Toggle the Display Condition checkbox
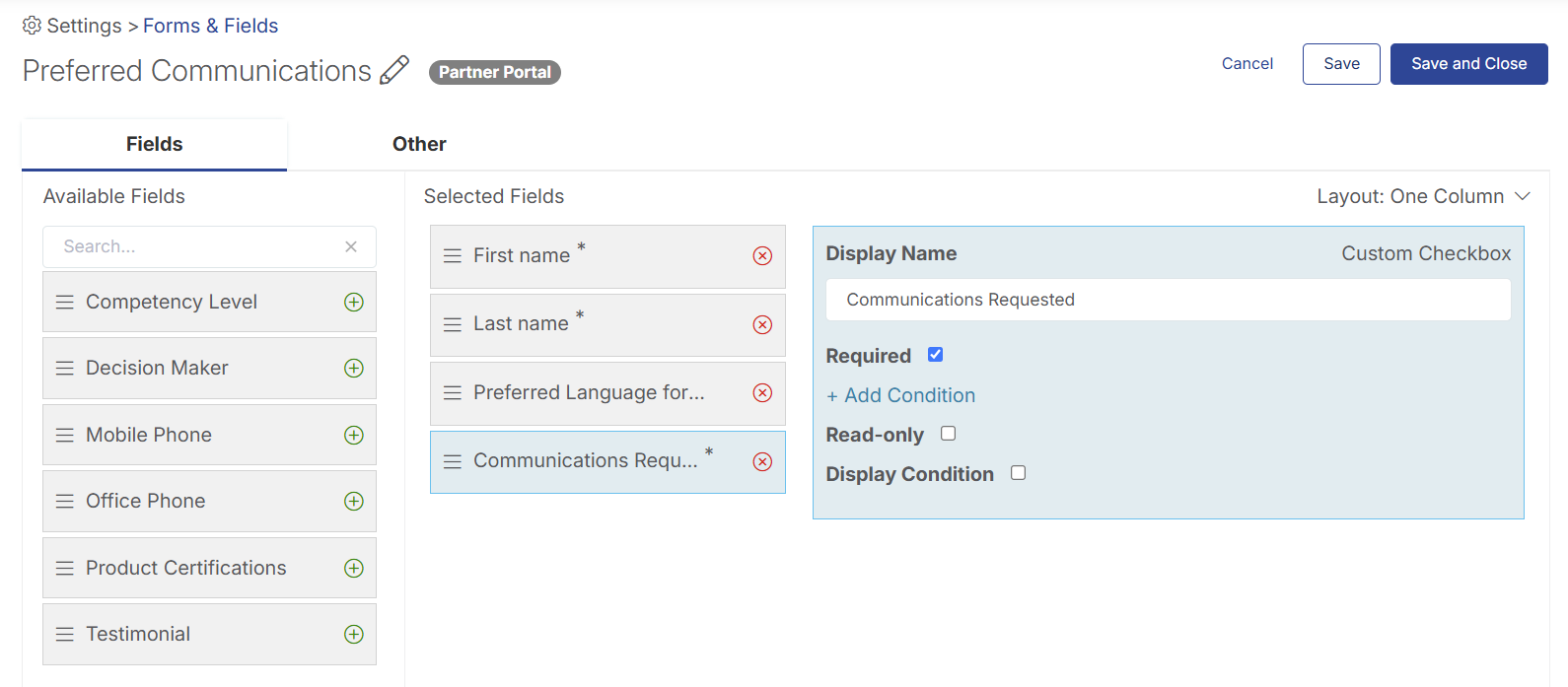 click(x=1019, y=473)
